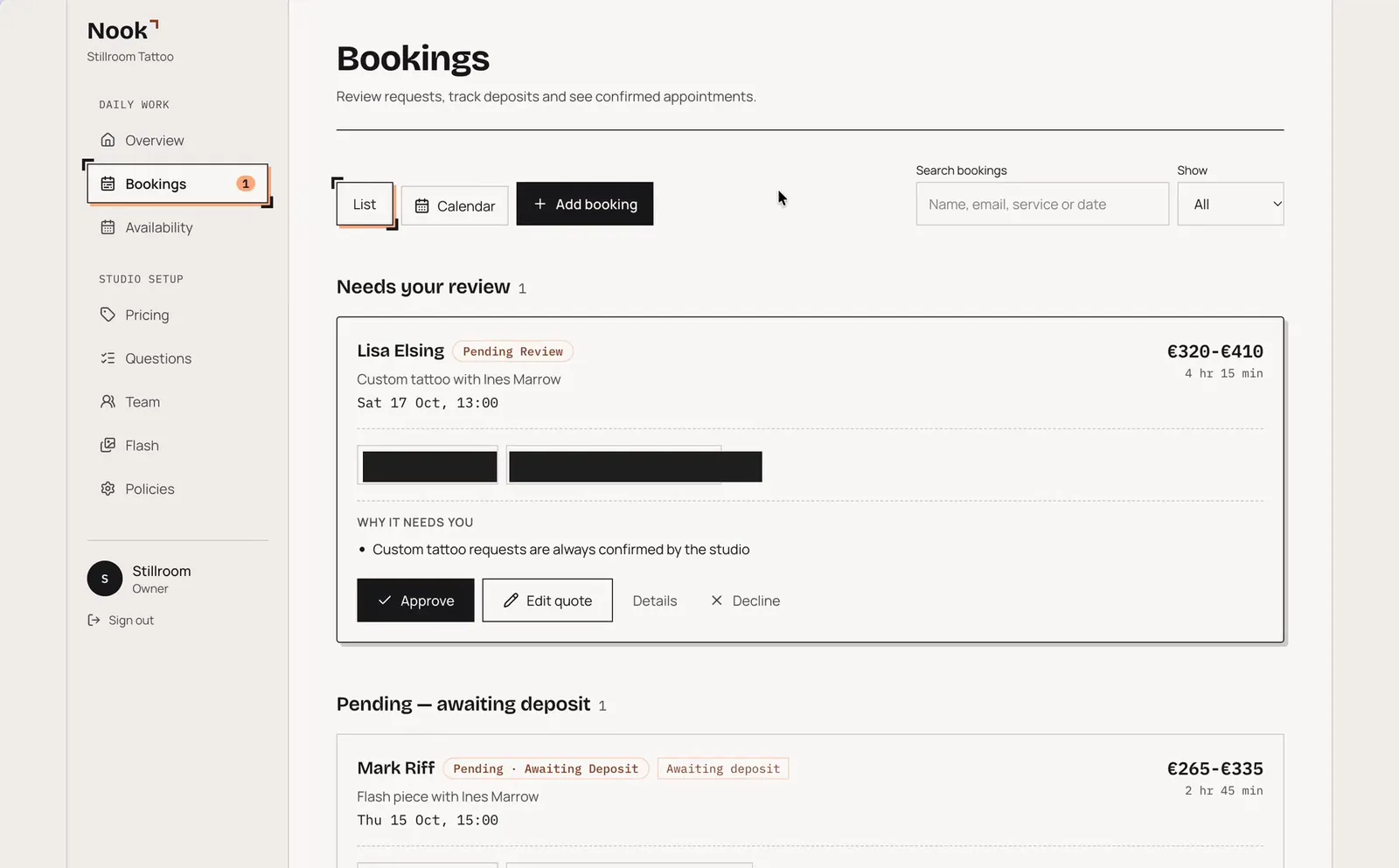
Task: Click the Sign out arrow icon
Action: (94, 620)
